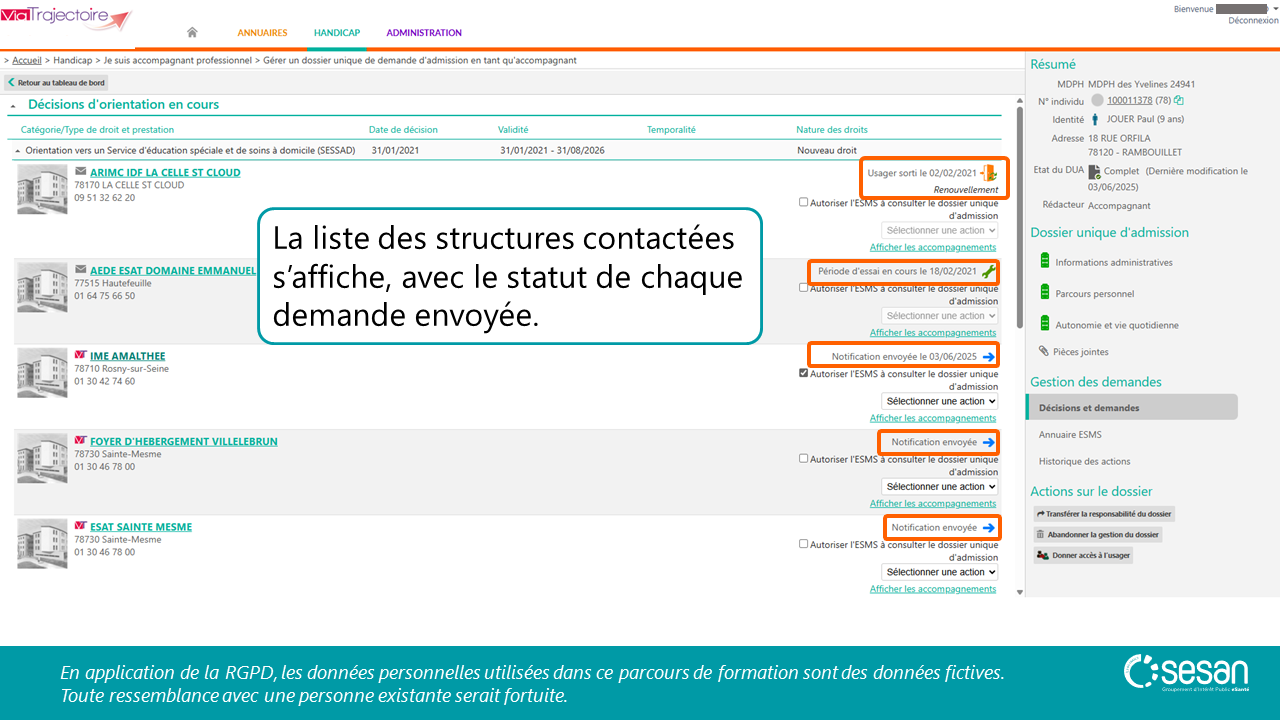
Task: Click the Nature des droits column header
Action: click(832, 130)
